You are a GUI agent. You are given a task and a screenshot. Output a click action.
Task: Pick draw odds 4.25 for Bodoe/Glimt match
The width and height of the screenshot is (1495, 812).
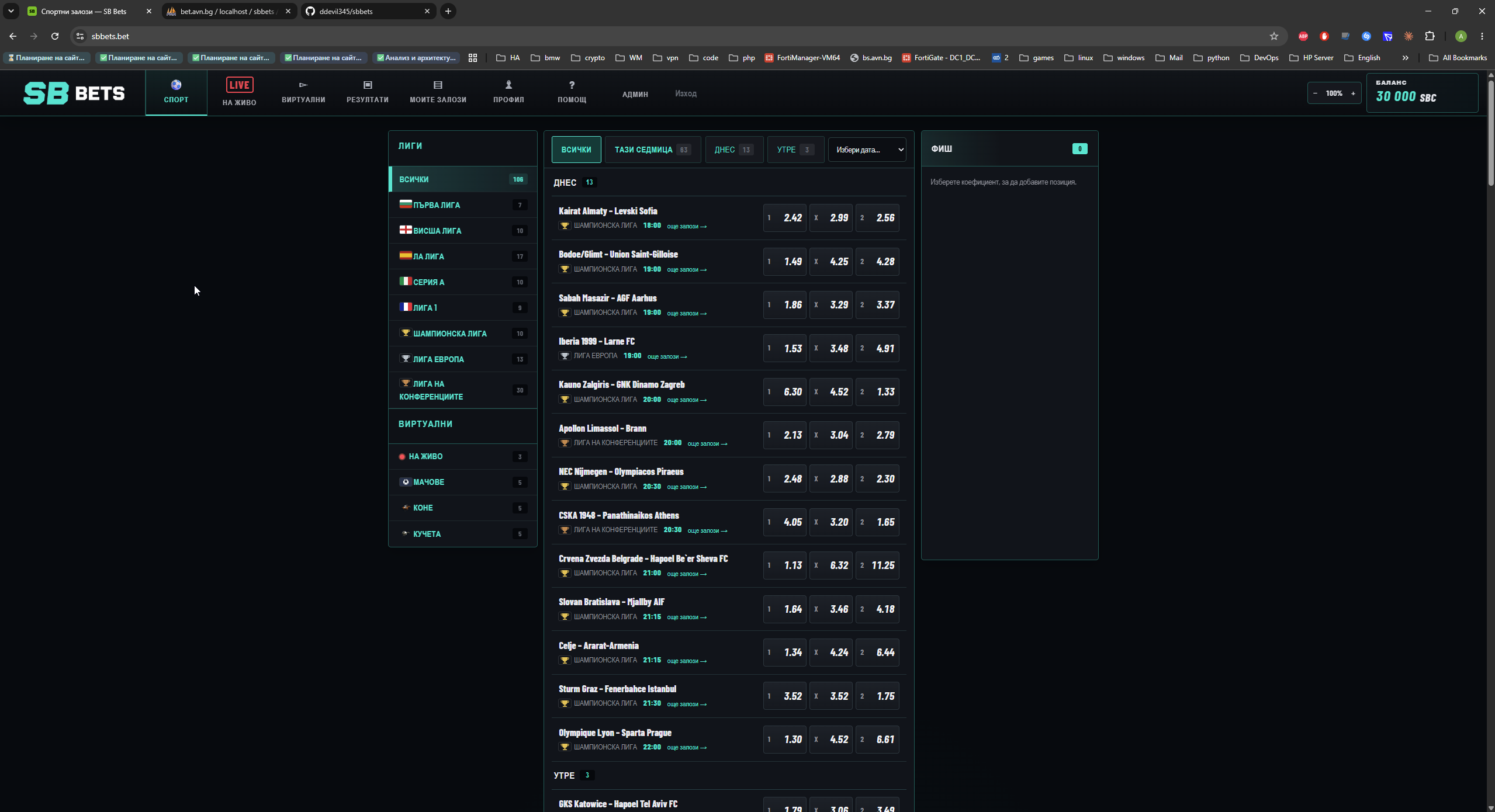[831, 262]
